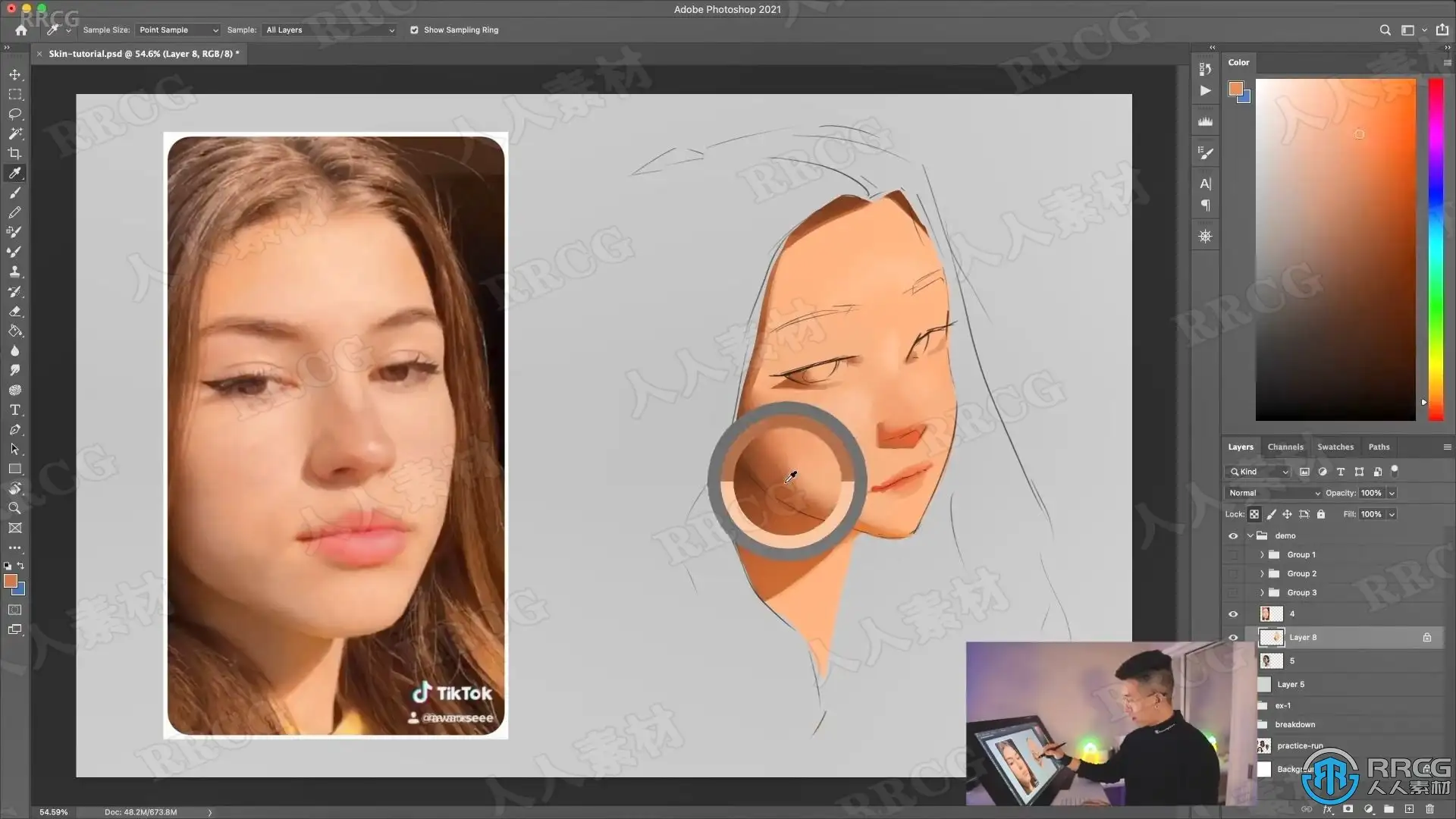Switch to the Channels tab

[1285, 447]
